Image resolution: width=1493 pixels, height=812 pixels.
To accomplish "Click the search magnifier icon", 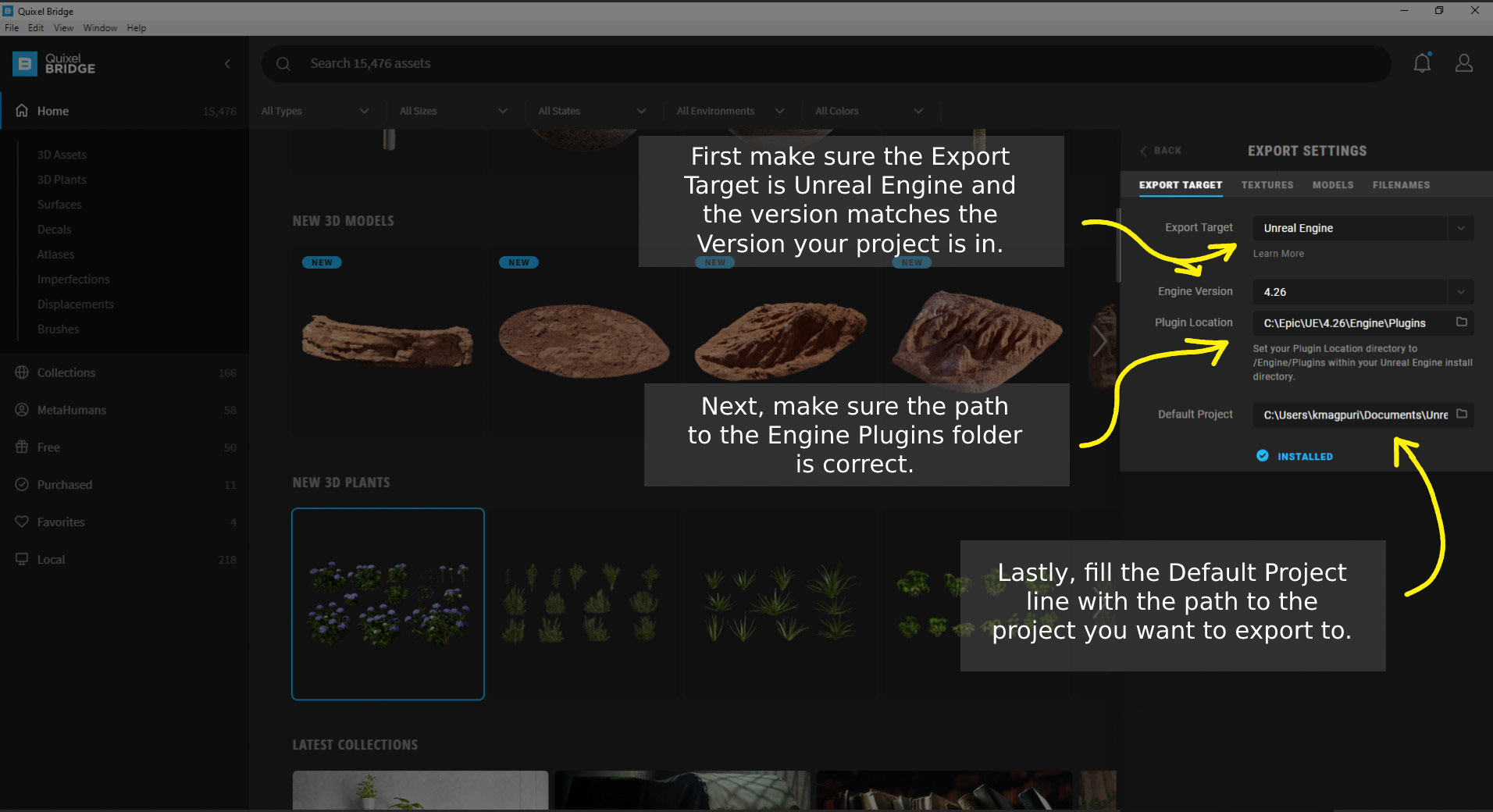I will coord(283,64).
